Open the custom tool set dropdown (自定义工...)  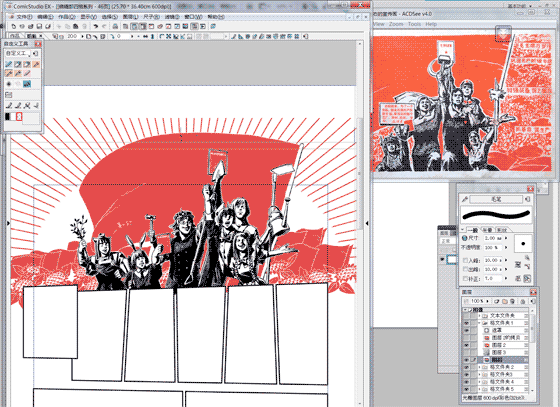(18, 54)
